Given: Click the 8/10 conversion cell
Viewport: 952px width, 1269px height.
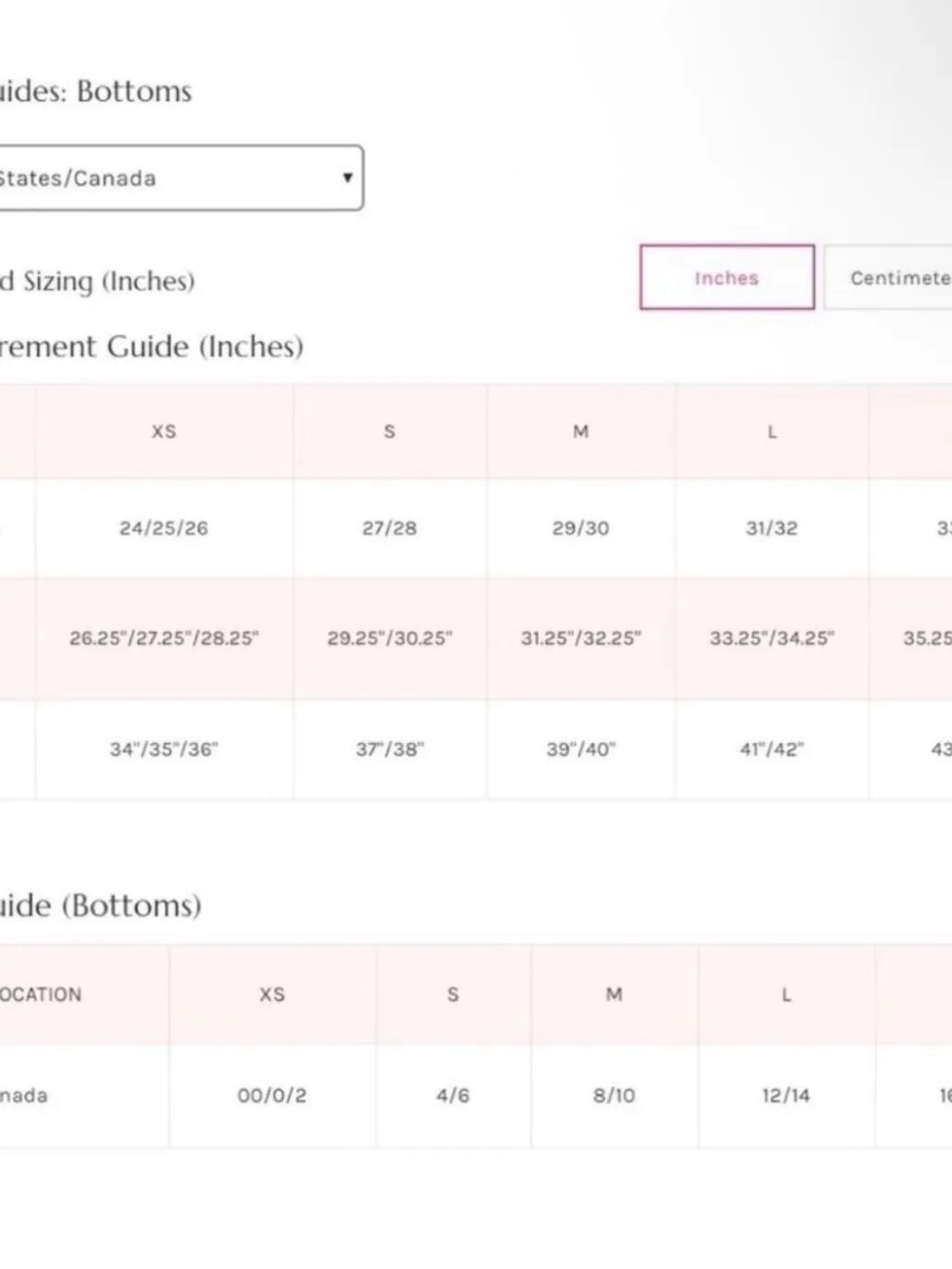Looking at the screenshot, I should pos(615,1095).
